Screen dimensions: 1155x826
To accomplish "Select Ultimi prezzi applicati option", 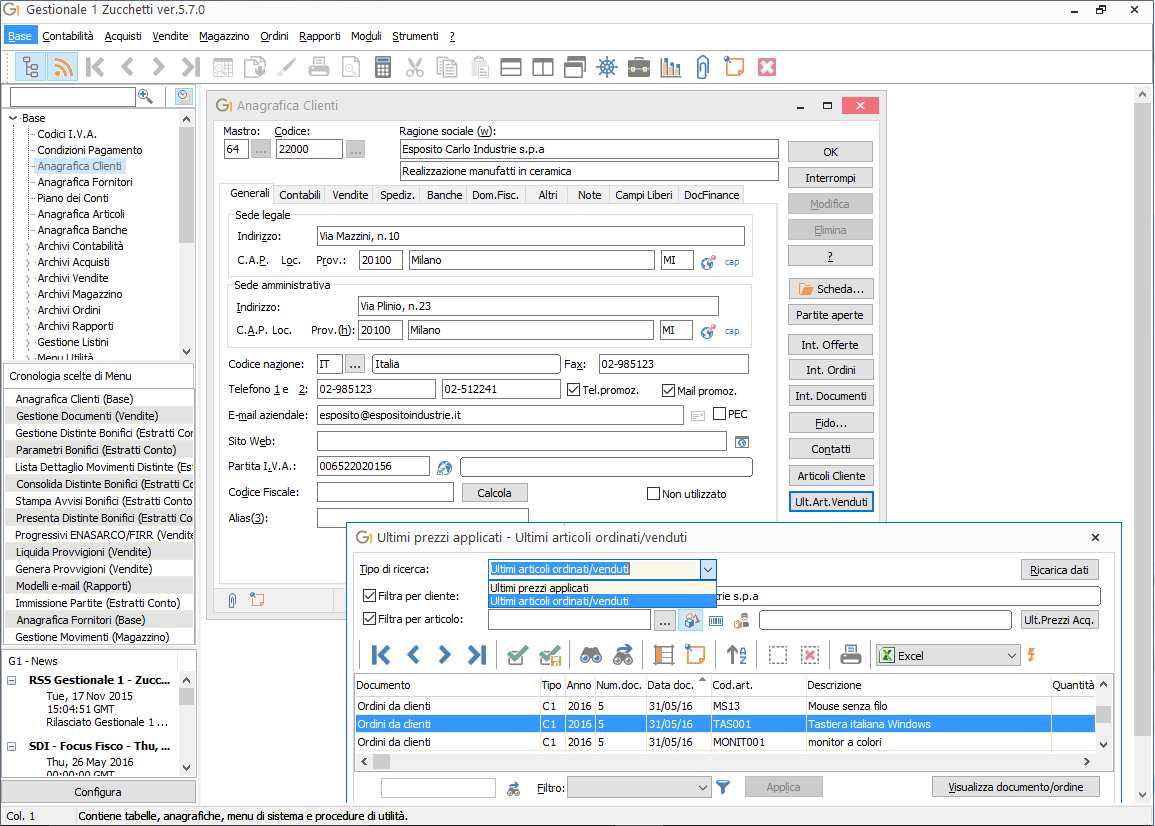I will 539,588.
